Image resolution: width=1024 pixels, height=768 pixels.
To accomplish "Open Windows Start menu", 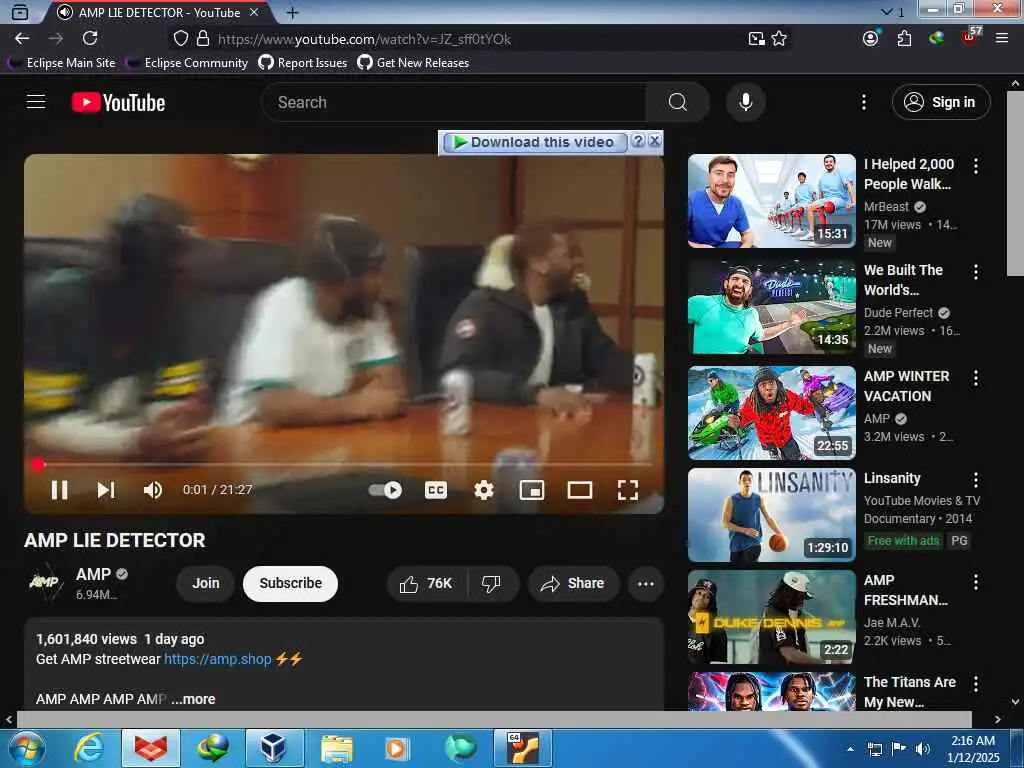I will [x=27, y=748].
